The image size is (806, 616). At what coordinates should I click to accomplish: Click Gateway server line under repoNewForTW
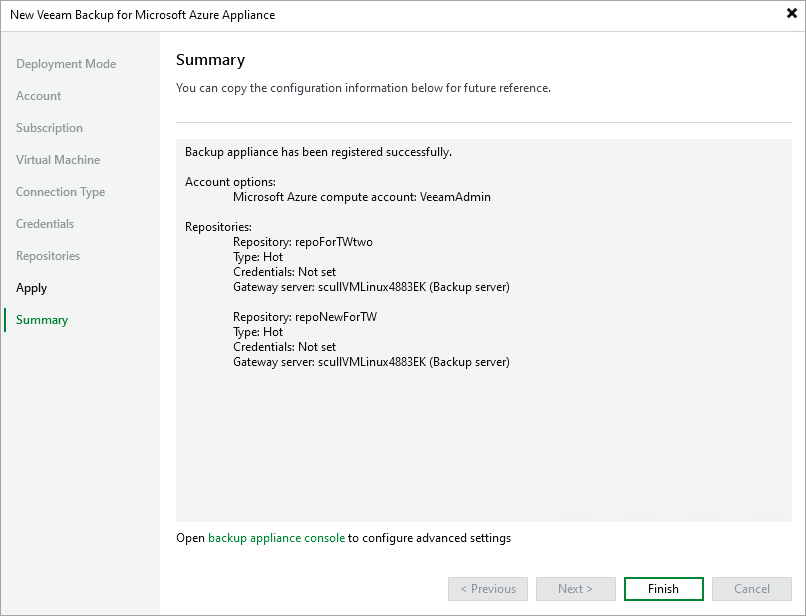pyautogui.click(x=371, y=362)
